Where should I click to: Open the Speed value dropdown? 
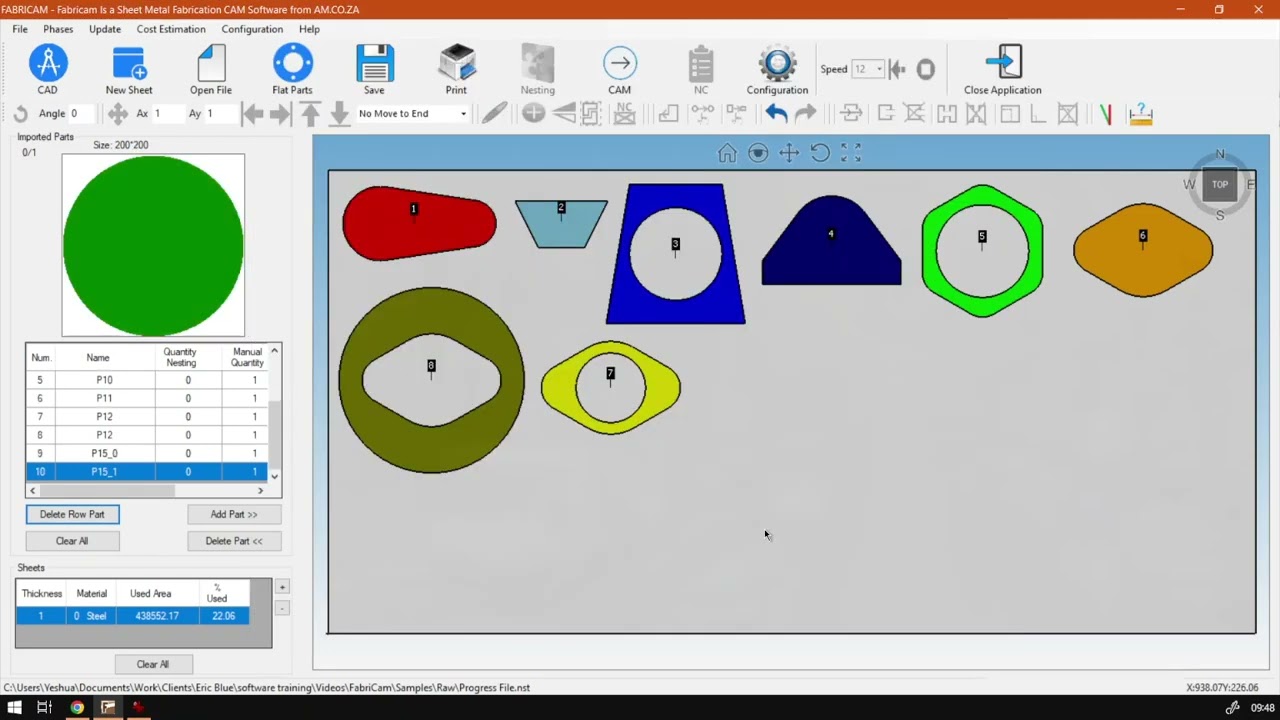[x=879, y=69]
